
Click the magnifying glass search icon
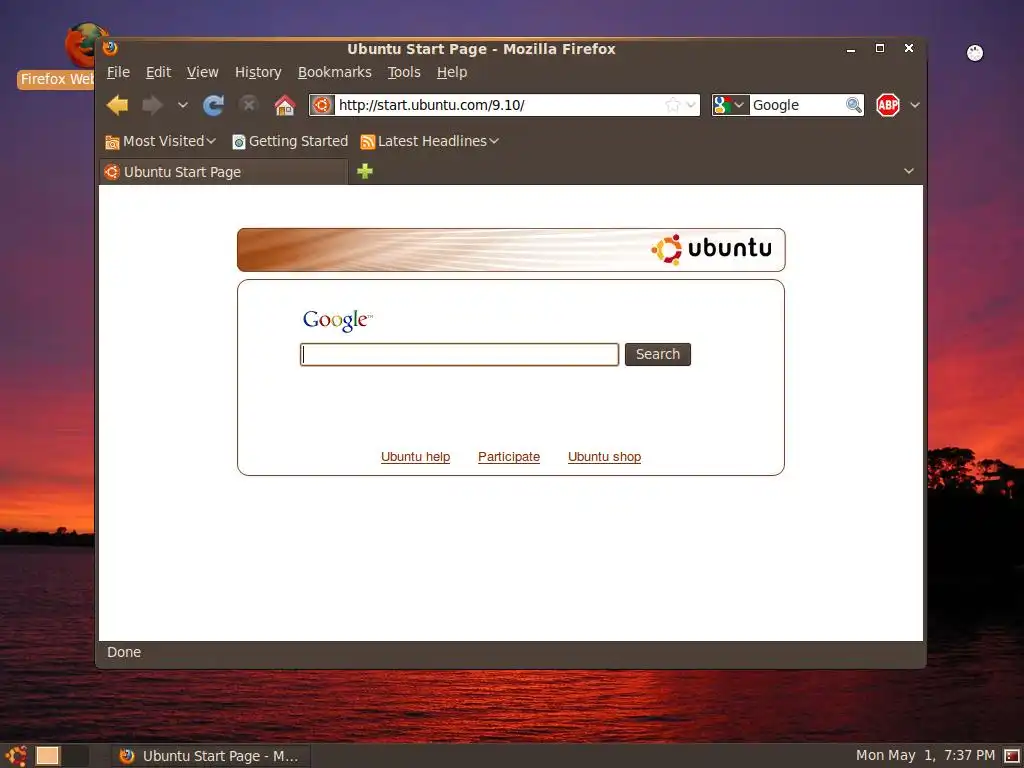click(854, 105)
